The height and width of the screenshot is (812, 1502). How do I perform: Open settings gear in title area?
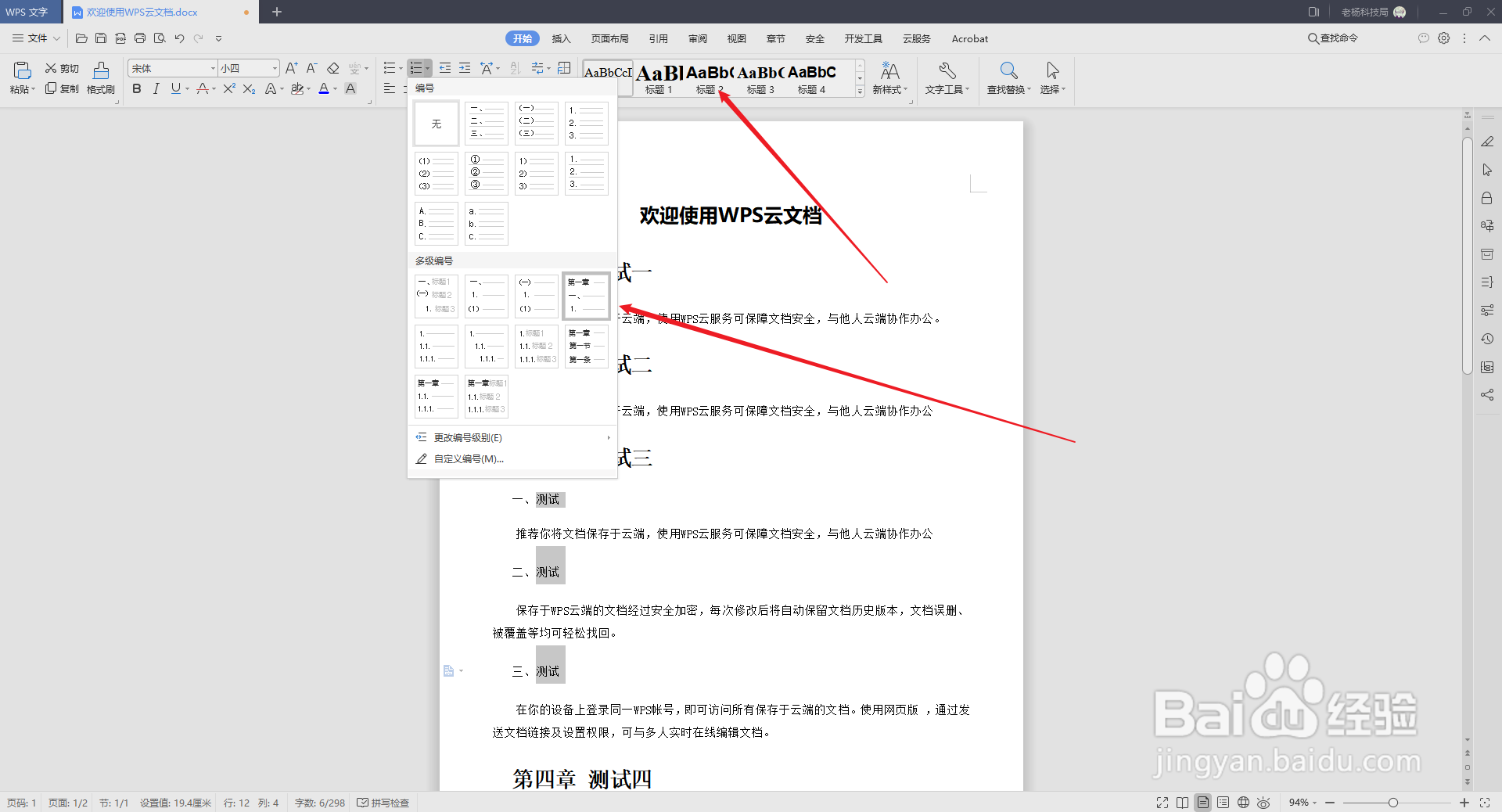point(1444,38)
